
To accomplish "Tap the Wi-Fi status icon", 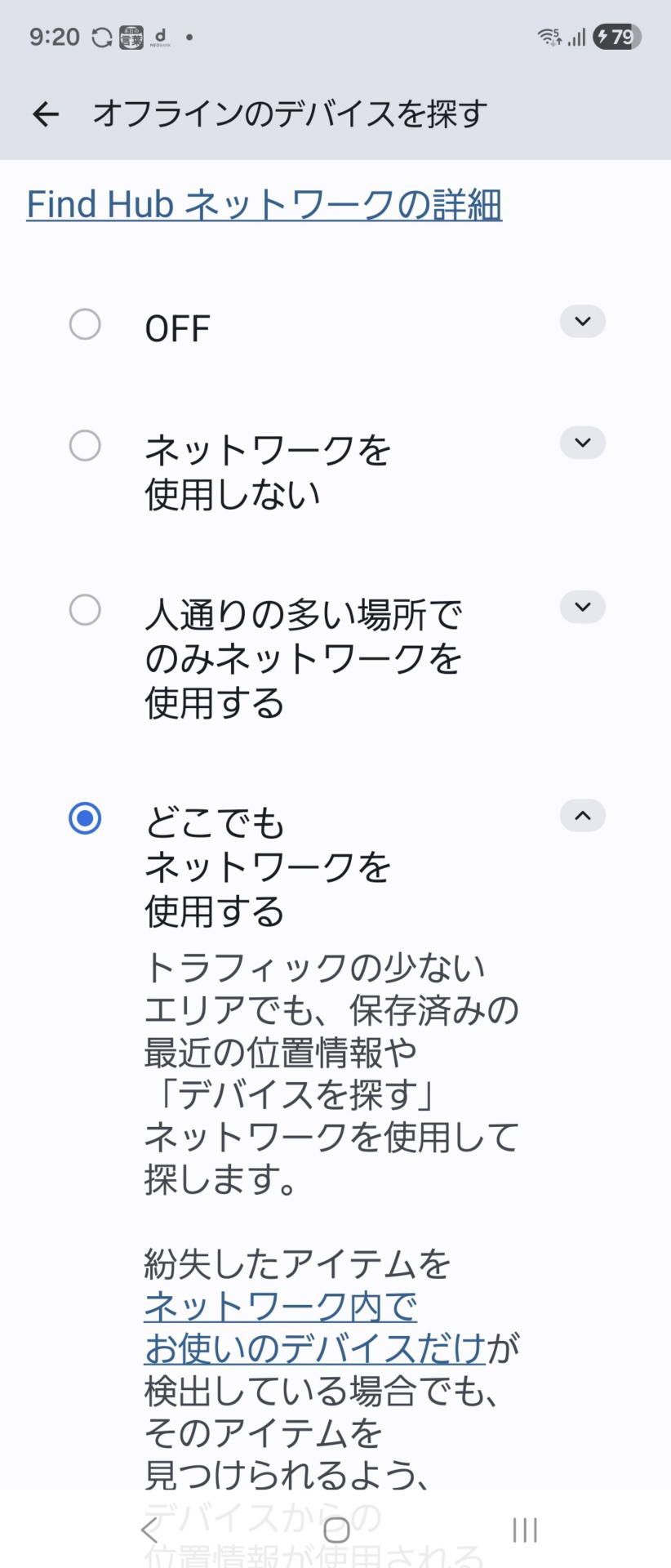I will tap(549, 37).
